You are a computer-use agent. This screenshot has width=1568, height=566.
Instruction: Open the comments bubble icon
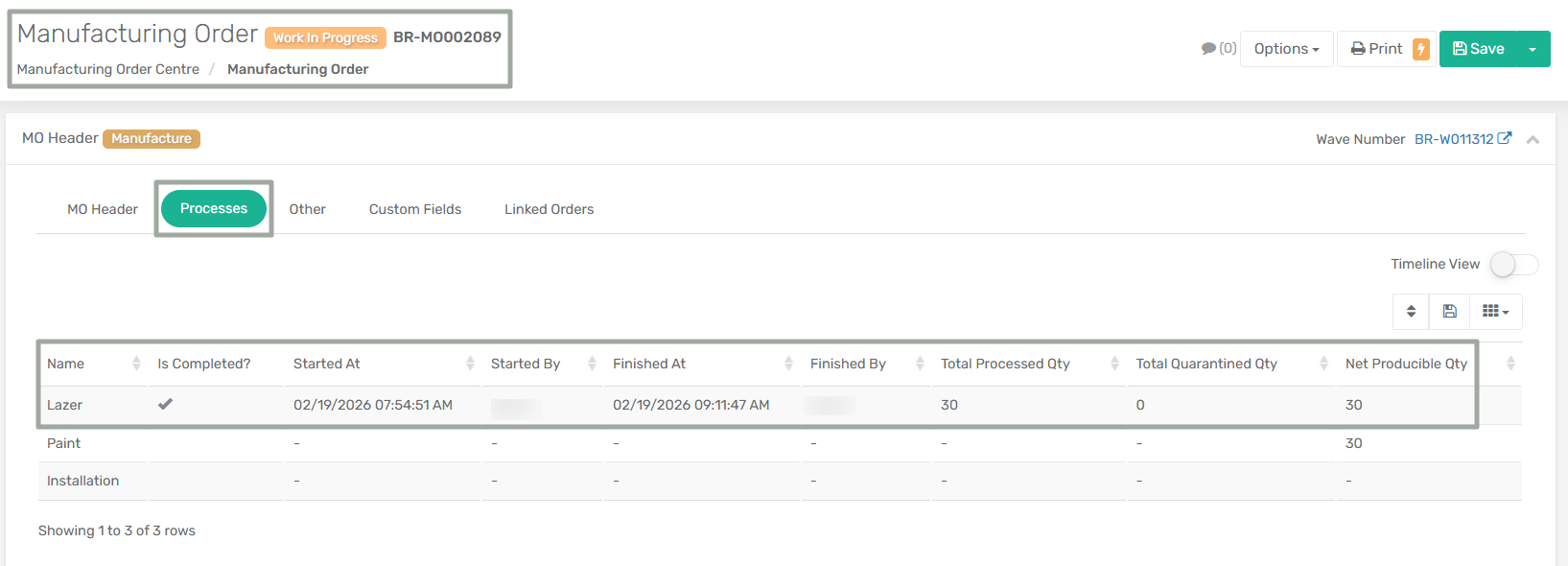click(1208, 49)
